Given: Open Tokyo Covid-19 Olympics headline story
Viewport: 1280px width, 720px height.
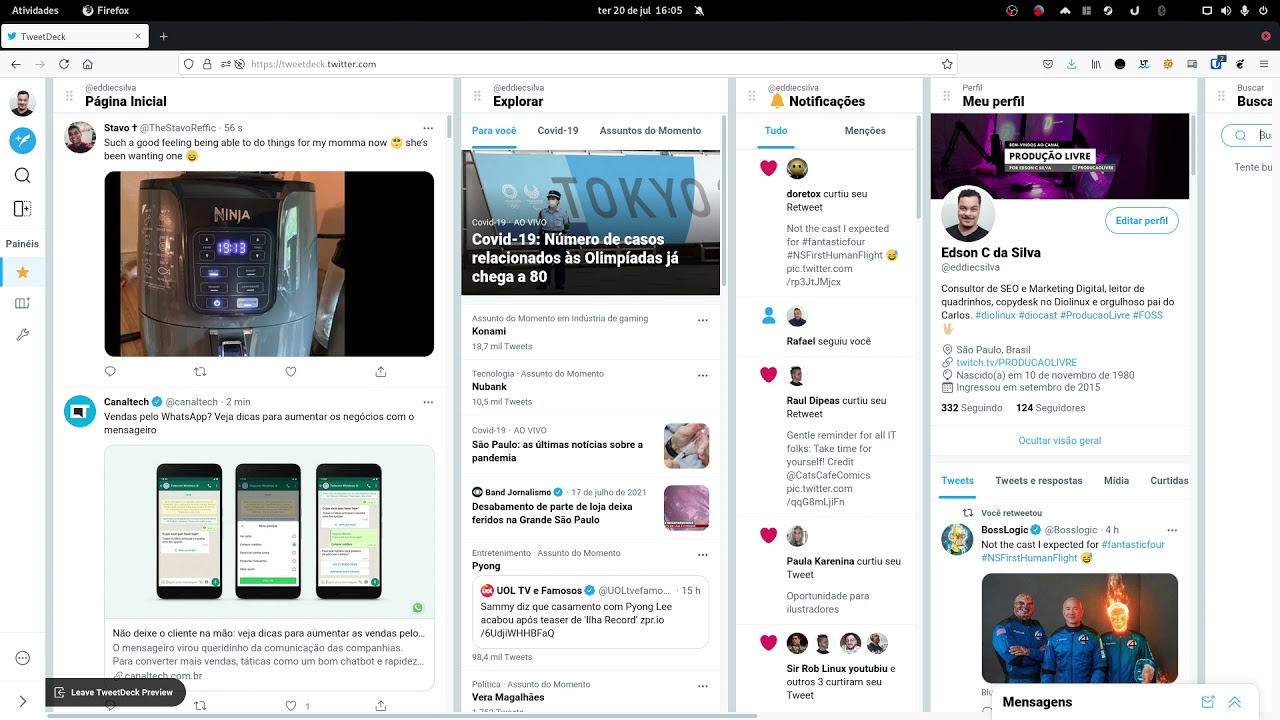Looking at the screenshot, I should [x=590, y=222].
